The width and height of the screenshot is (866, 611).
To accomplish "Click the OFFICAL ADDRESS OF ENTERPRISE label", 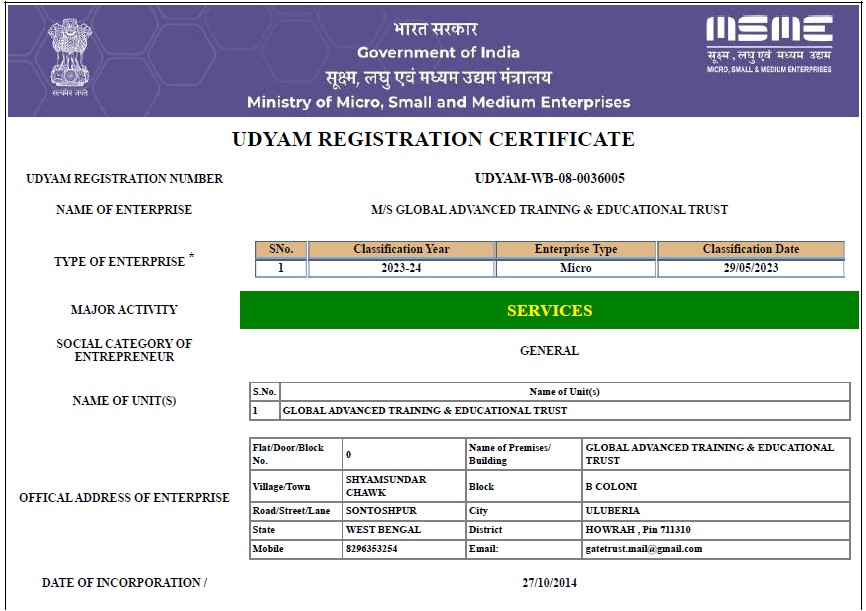I will point(124,498).
